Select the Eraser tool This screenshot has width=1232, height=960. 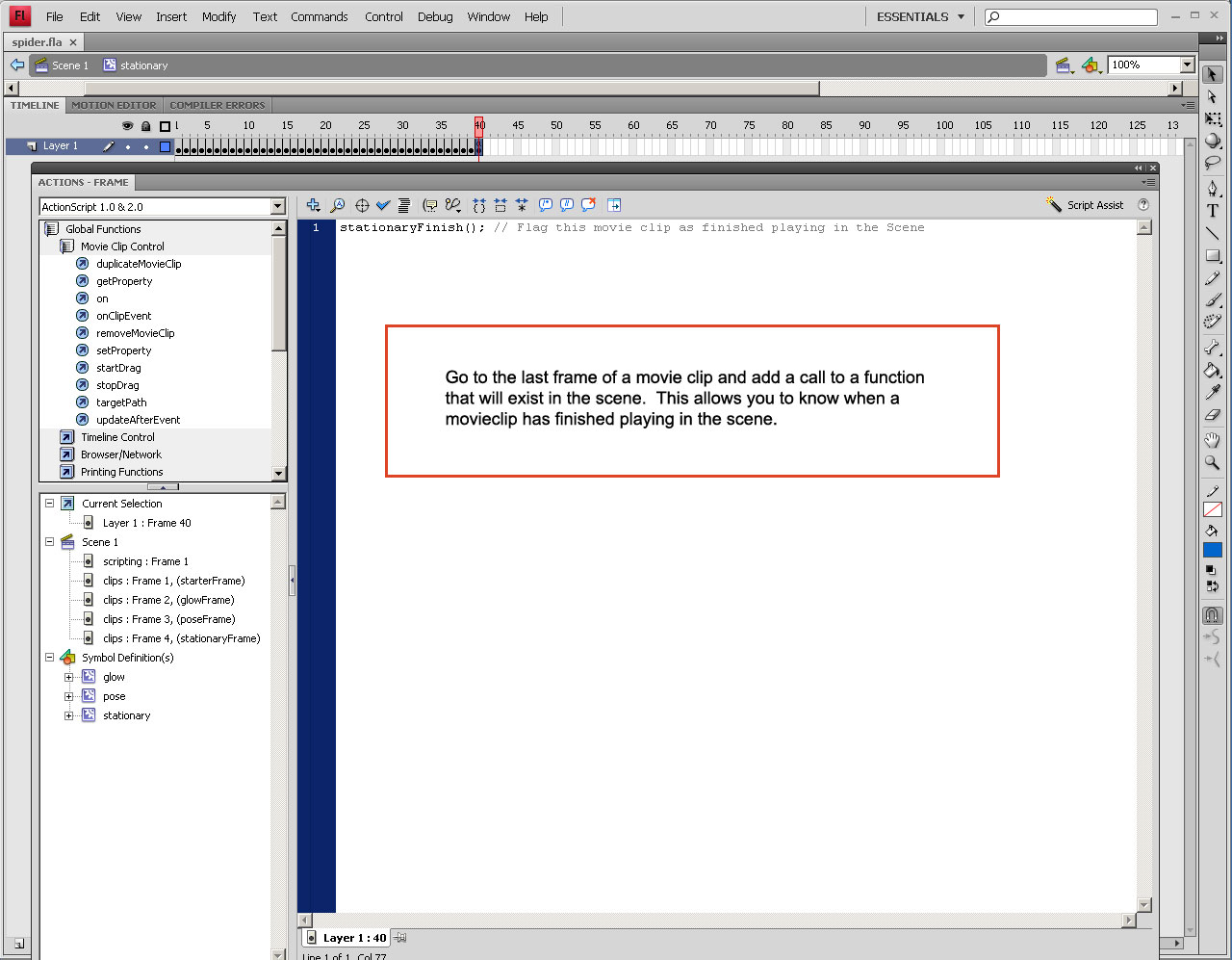point(1212,414)
